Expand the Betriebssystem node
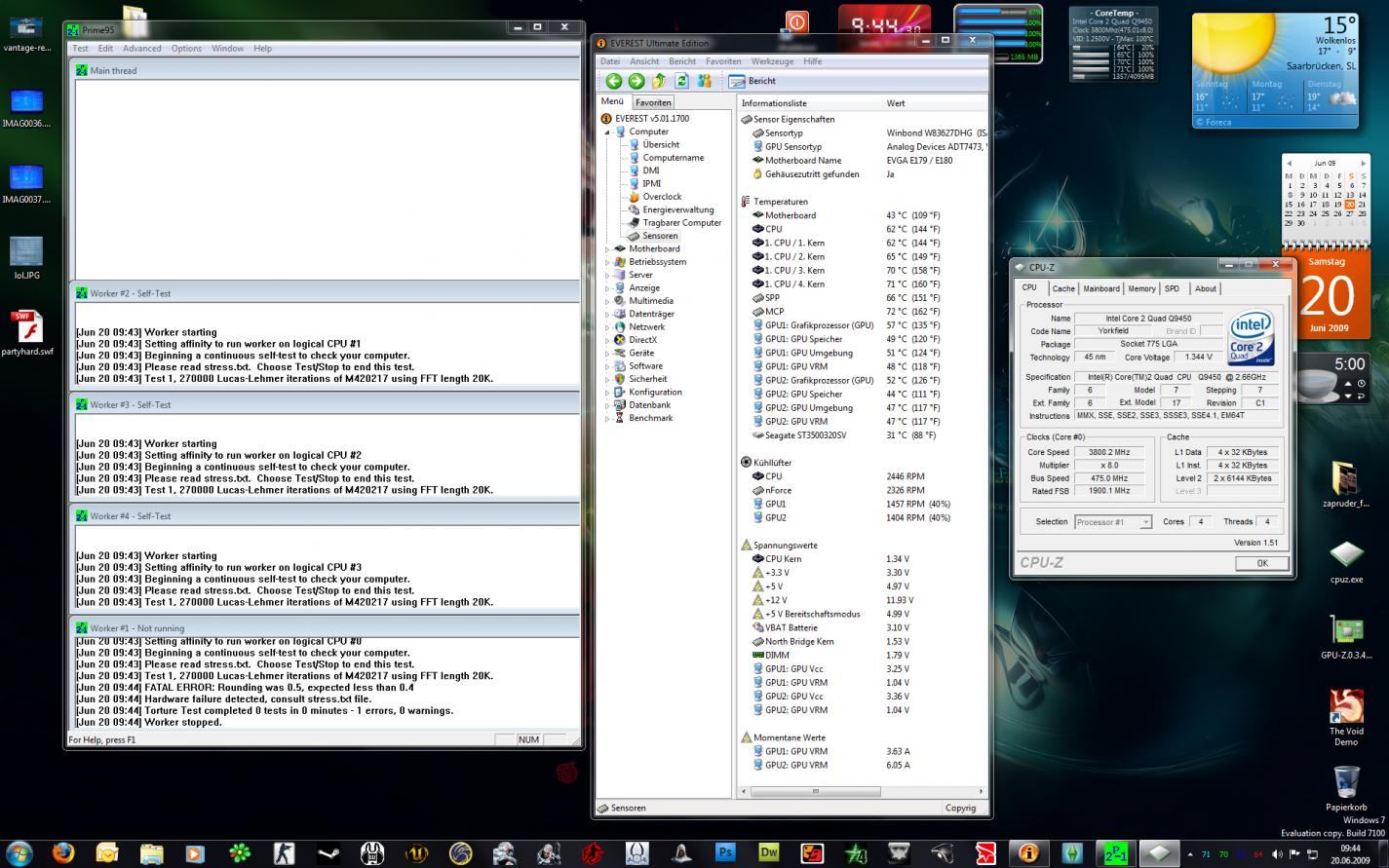This screenshot has width=1389, height=868. click(607, 262)
